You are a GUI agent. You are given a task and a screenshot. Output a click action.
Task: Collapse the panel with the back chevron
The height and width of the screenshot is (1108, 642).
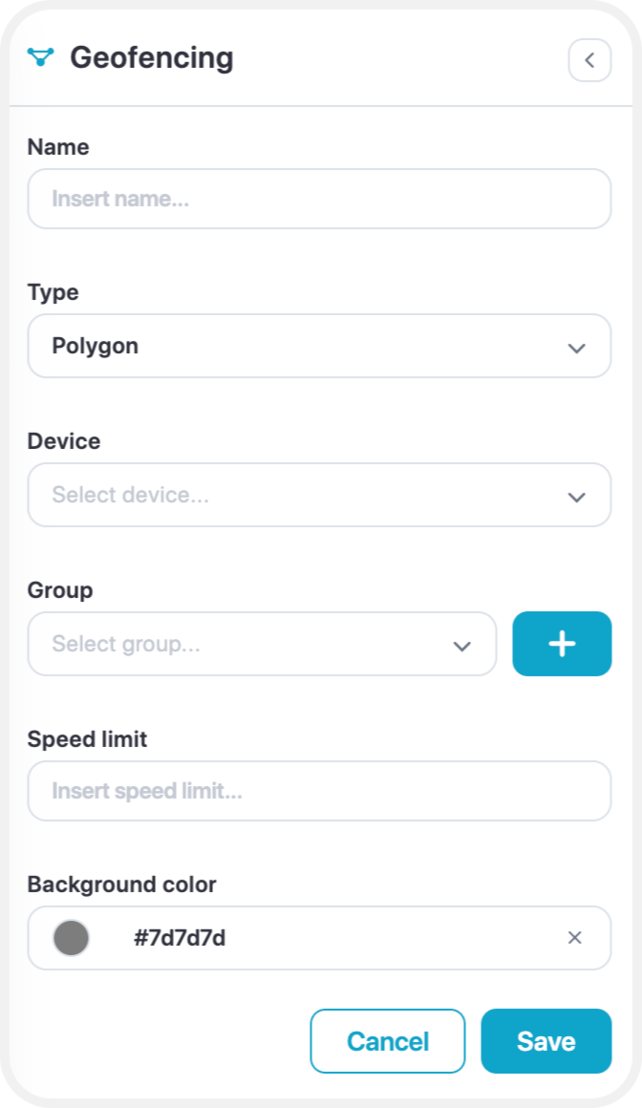coord(590,60)
